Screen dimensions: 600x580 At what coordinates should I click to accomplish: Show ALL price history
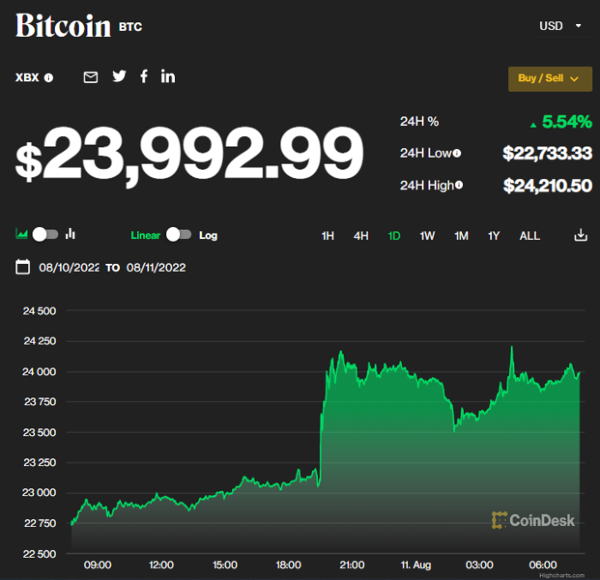pyautogui.click(x=529, y=236)
